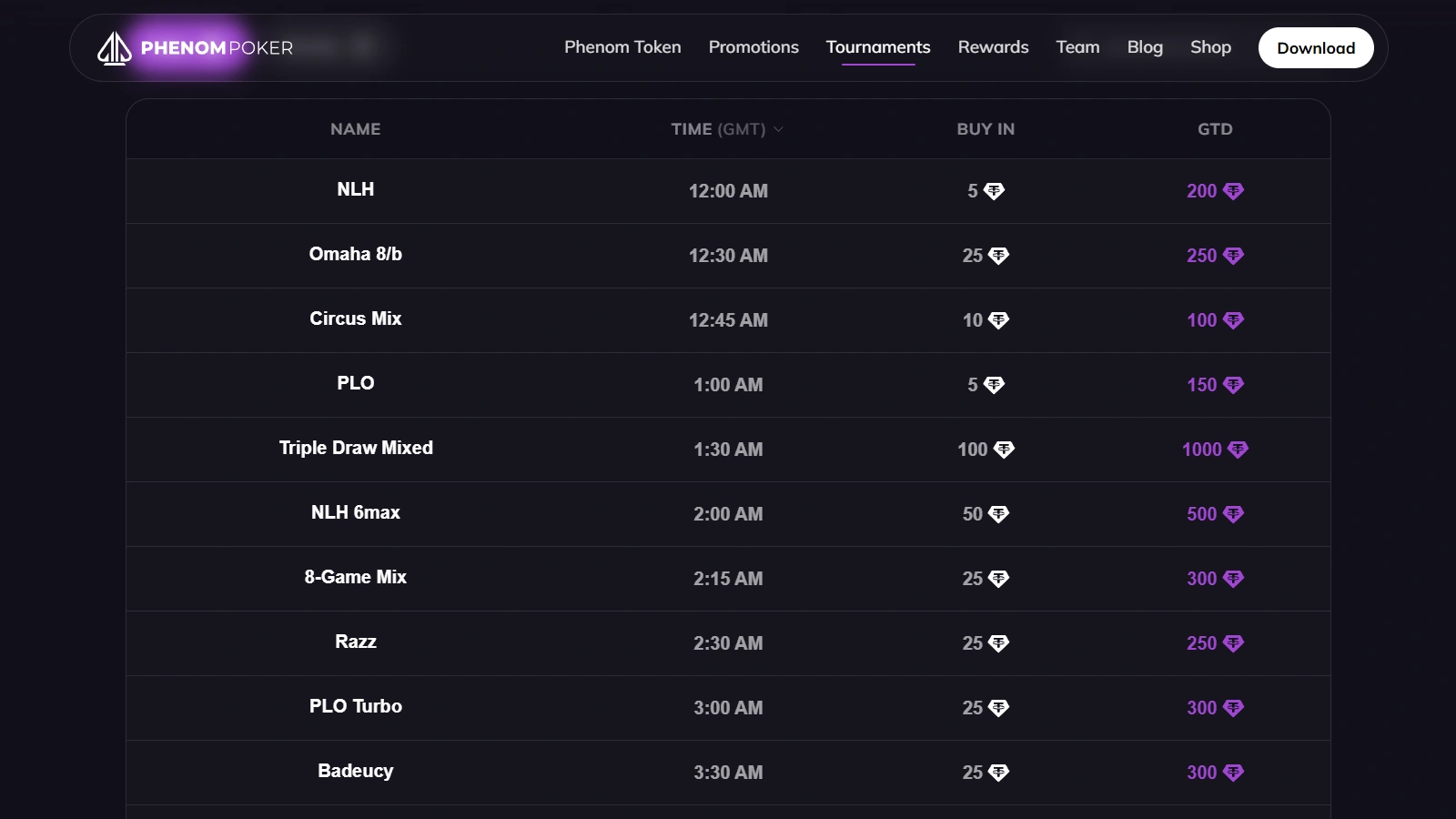Click the 3:30 AM start time
The width and height of the screenshot is (1456, 819).
coord(728,773)
